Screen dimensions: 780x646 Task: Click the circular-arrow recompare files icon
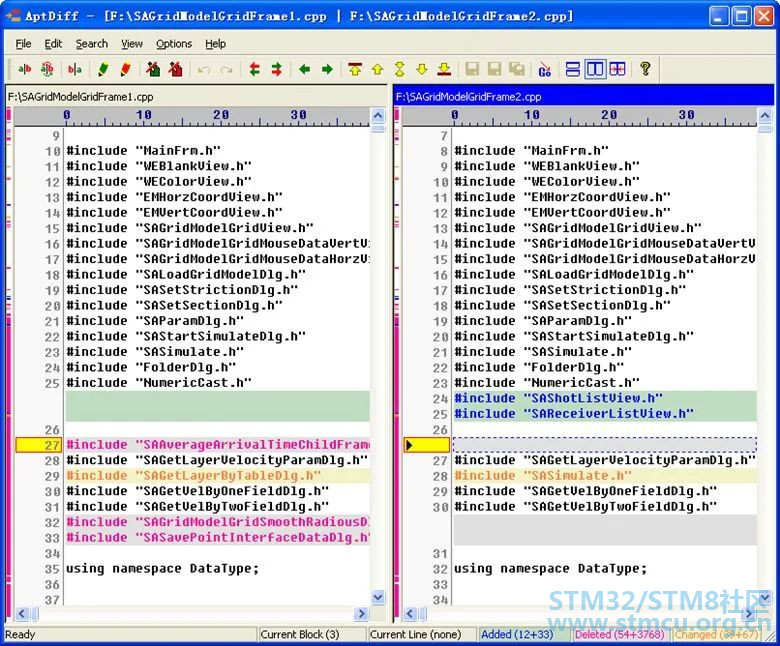[47, 69]
